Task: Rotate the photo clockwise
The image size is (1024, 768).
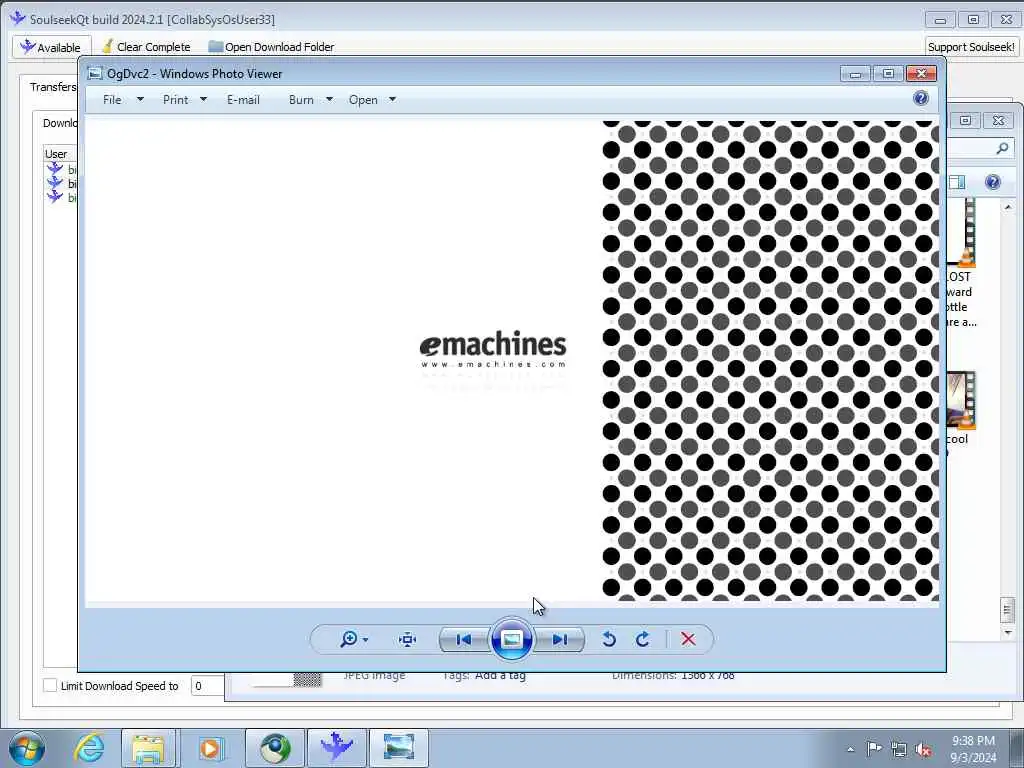Action: tap(643, 639)
